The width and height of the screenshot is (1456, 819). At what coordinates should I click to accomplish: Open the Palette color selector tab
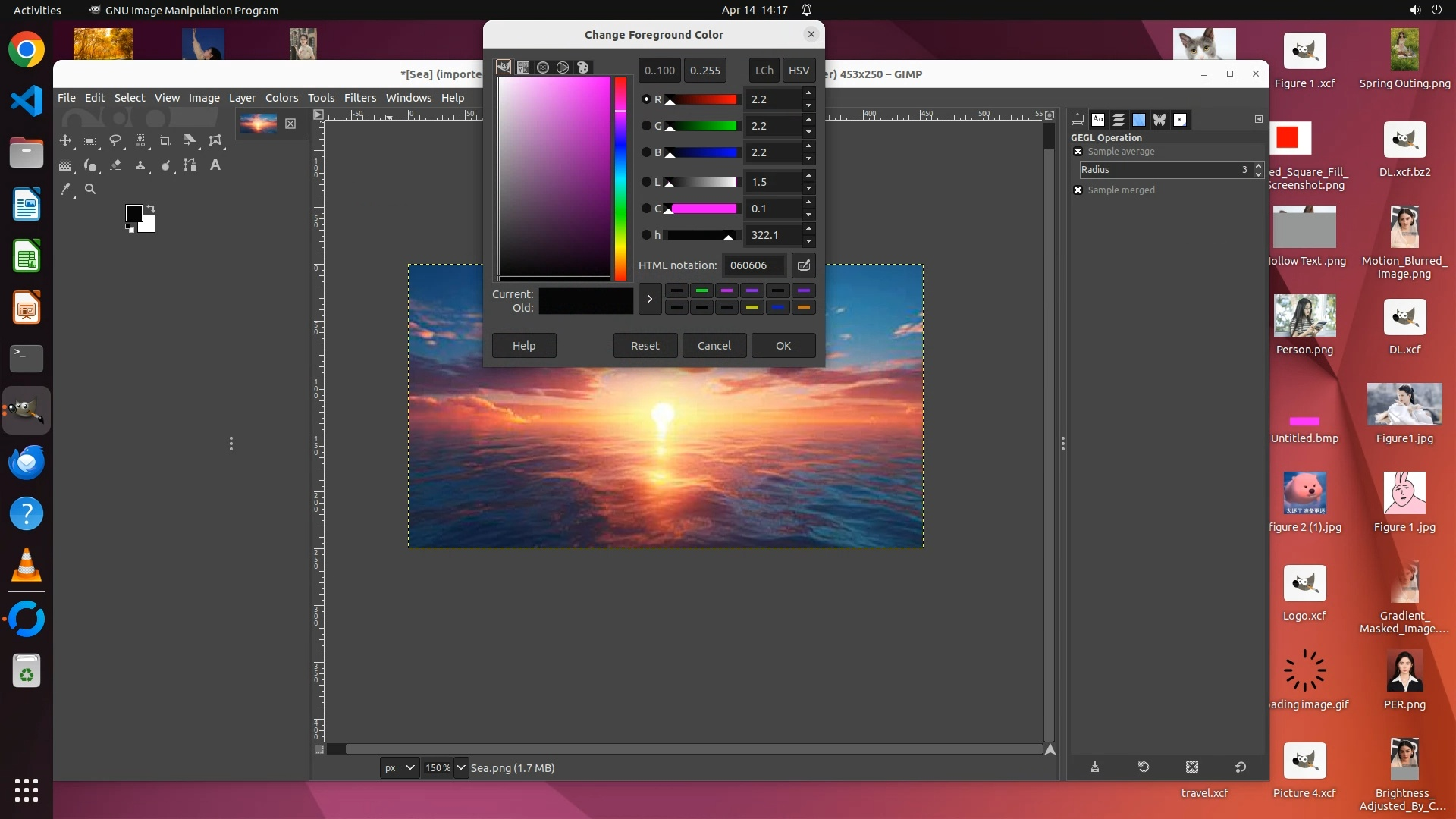582,67
